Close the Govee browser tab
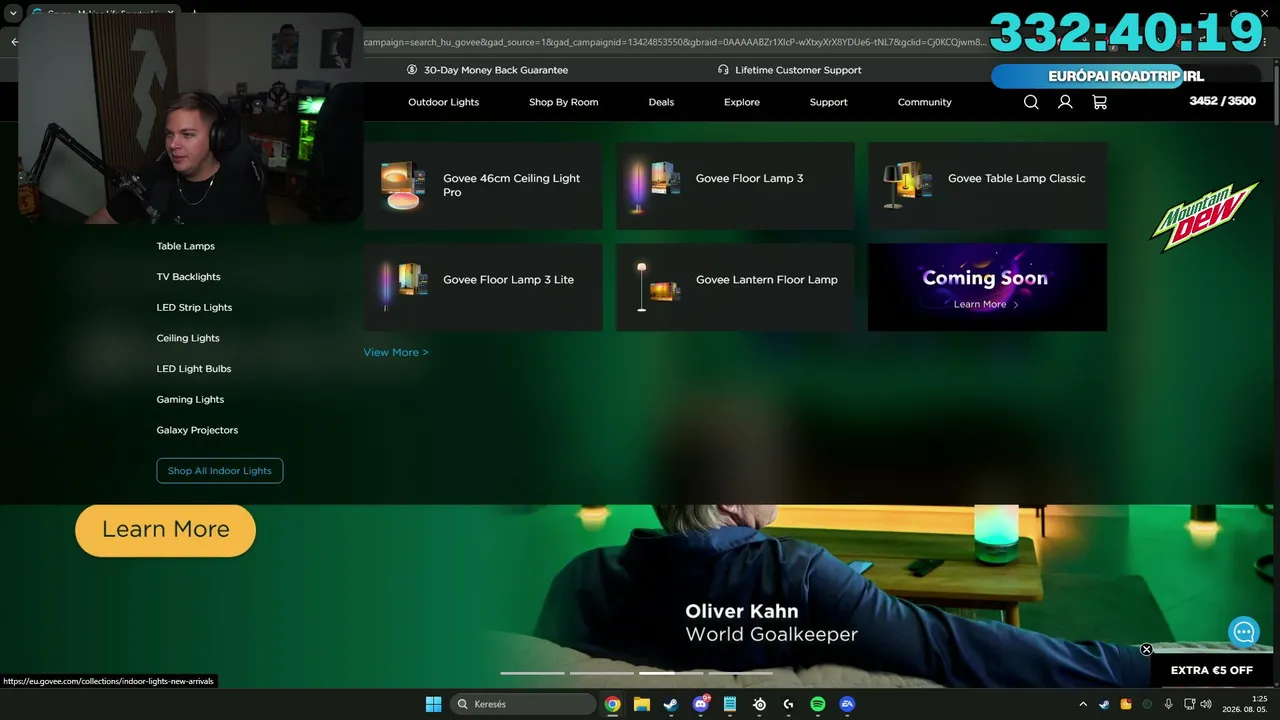The image size is (1280, 720). point(171,13)
